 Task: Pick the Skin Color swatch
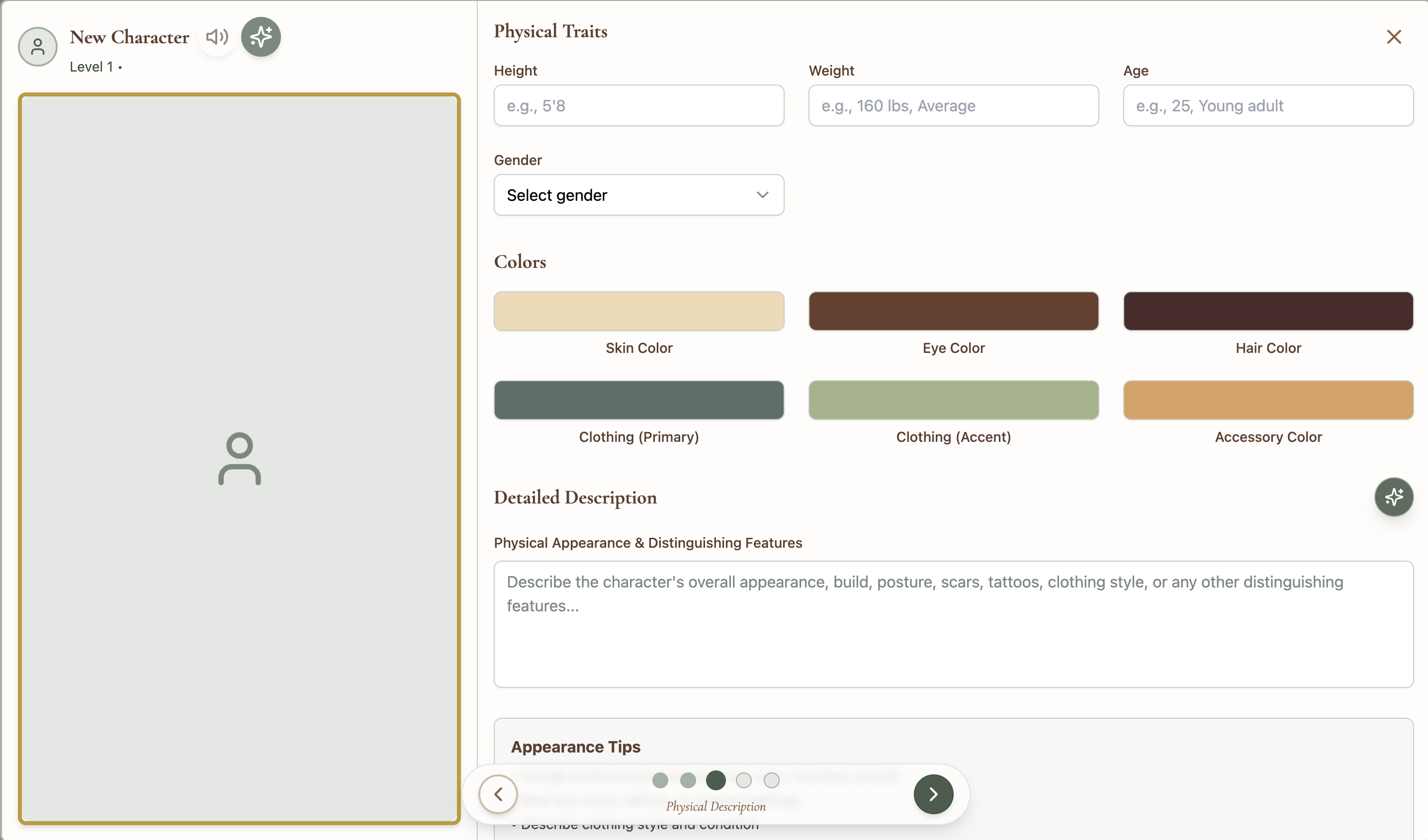click(638, 311)
